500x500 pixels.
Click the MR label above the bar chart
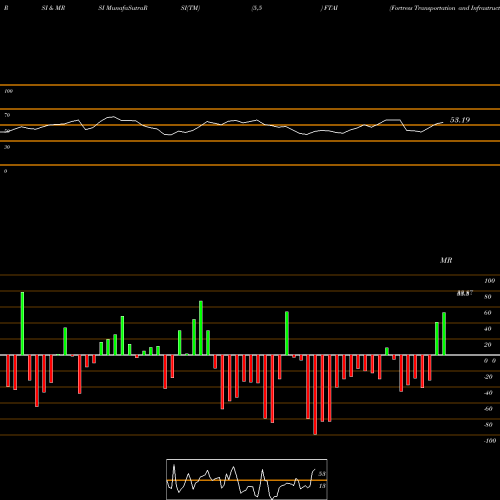(x=446, y=260)
